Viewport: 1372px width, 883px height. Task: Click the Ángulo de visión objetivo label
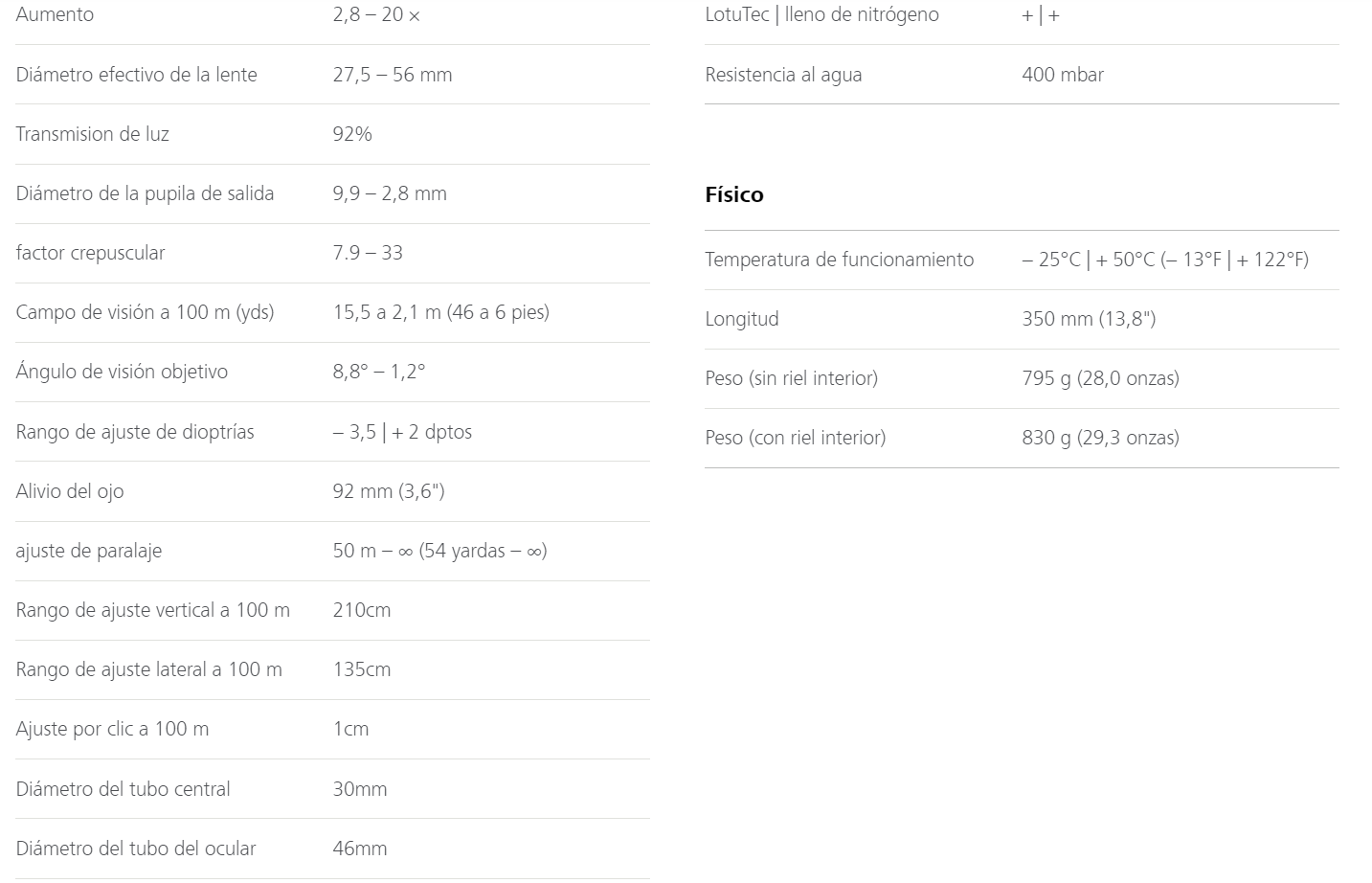pos(122,372)
